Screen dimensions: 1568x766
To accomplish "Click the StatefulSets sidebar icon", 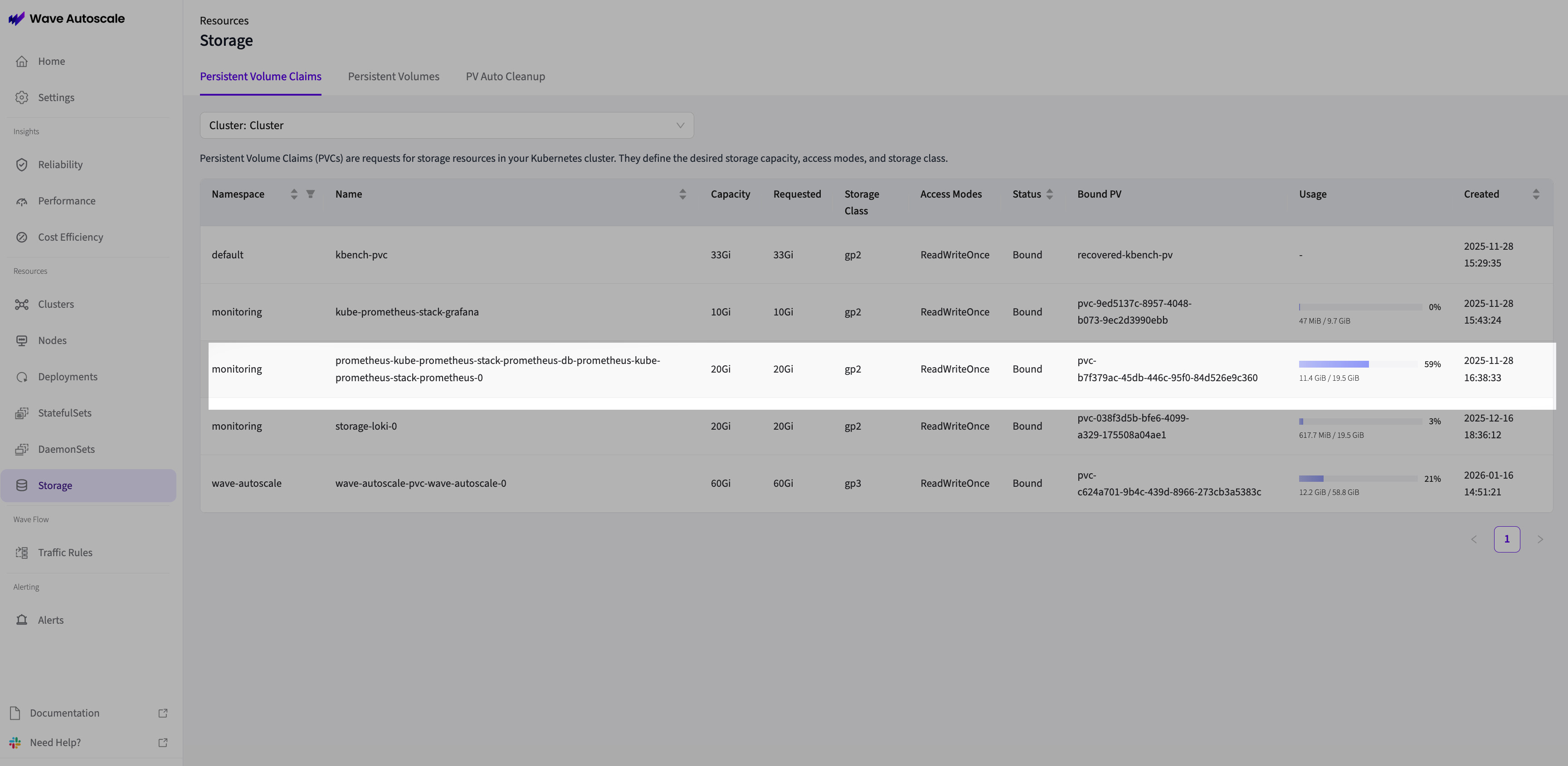I will tap(22, 413).
